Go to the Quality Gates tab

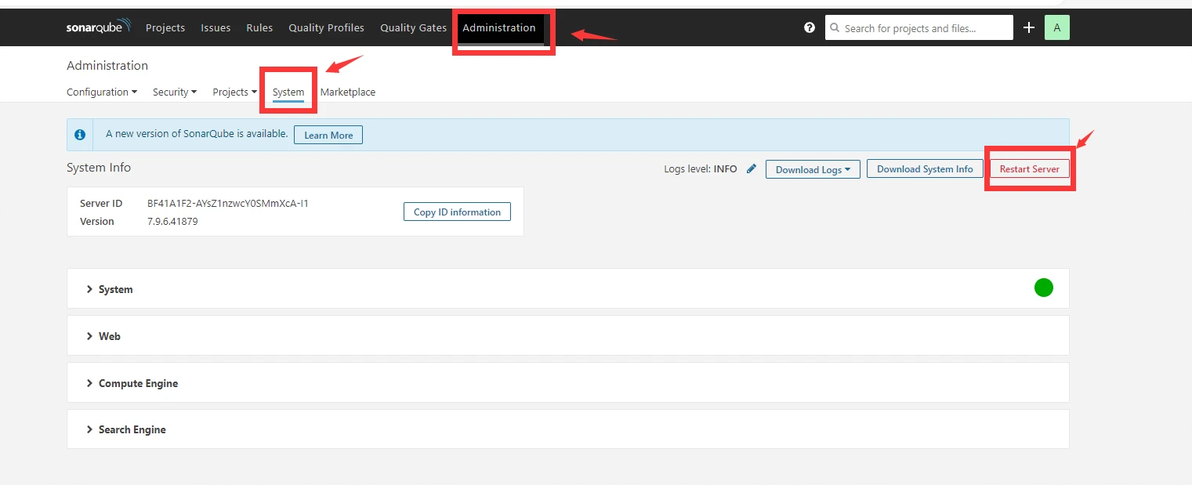point(414,27)
